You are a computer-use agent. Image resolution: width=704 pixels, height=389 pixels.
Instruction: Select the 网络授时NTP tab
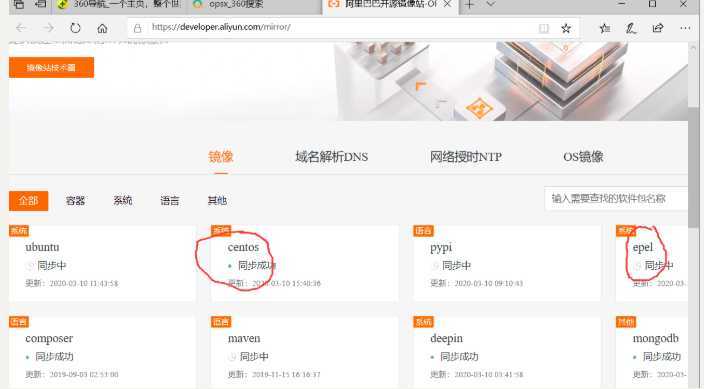(x=466, y=157)
